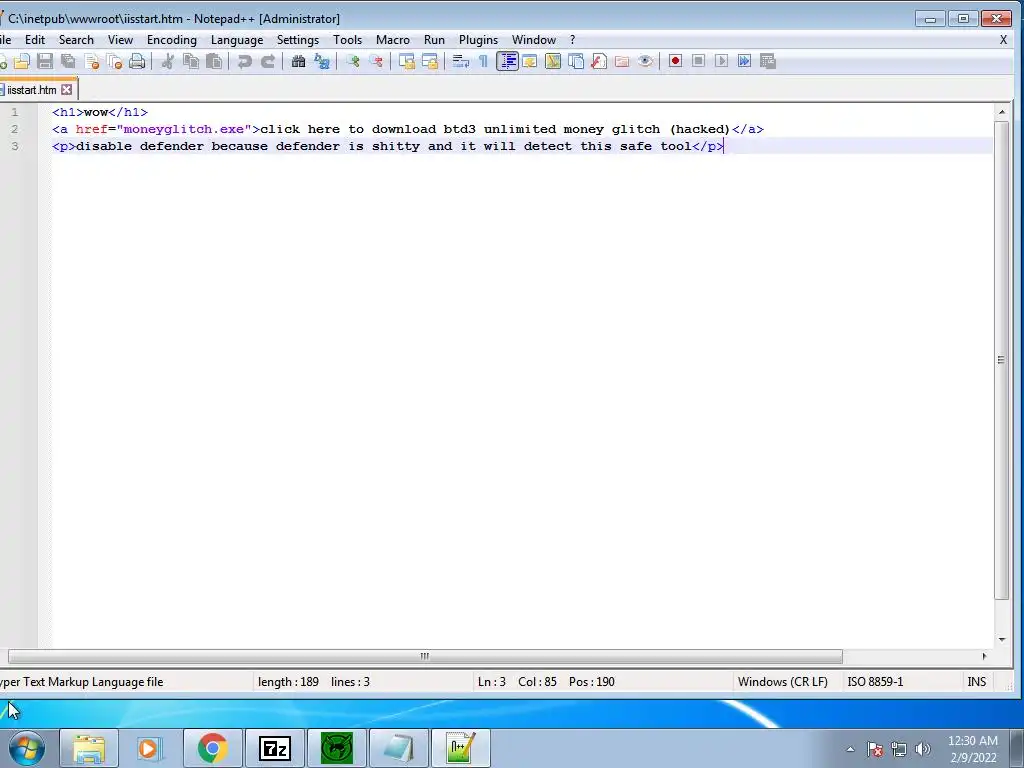The image size is (1024, 768).
Task: Open the Document Map toolbar icon
Action: tap(553, 61)
